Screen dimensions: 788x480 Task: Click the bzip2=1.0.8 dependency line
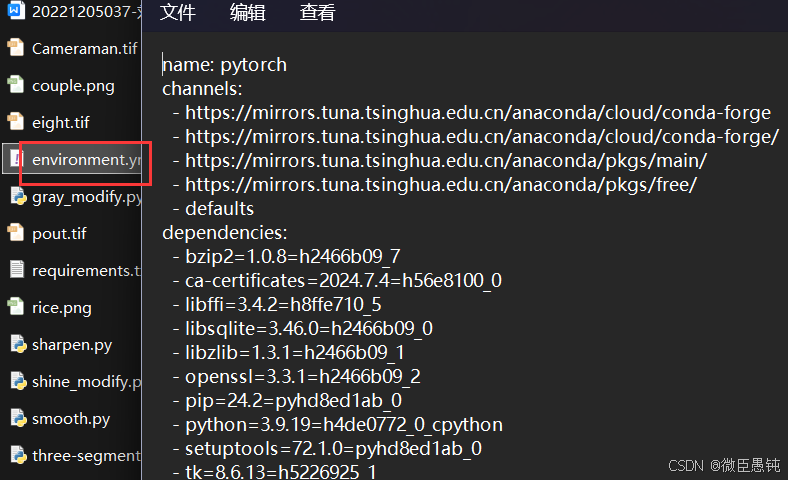[x=286, y=257]
